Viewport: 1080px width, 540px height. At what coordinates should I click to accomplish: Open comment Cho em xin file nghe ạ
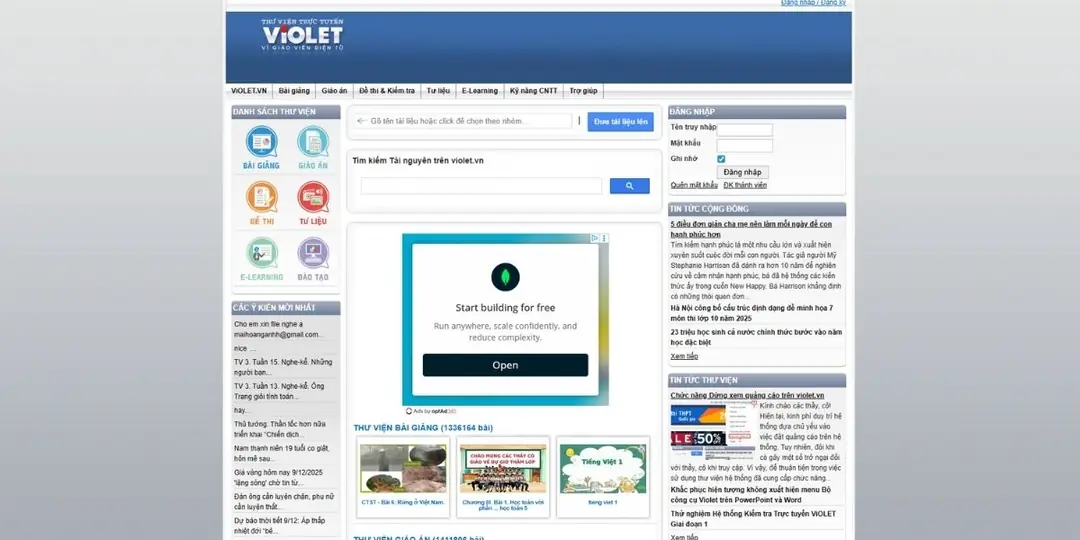pos(276,329)
